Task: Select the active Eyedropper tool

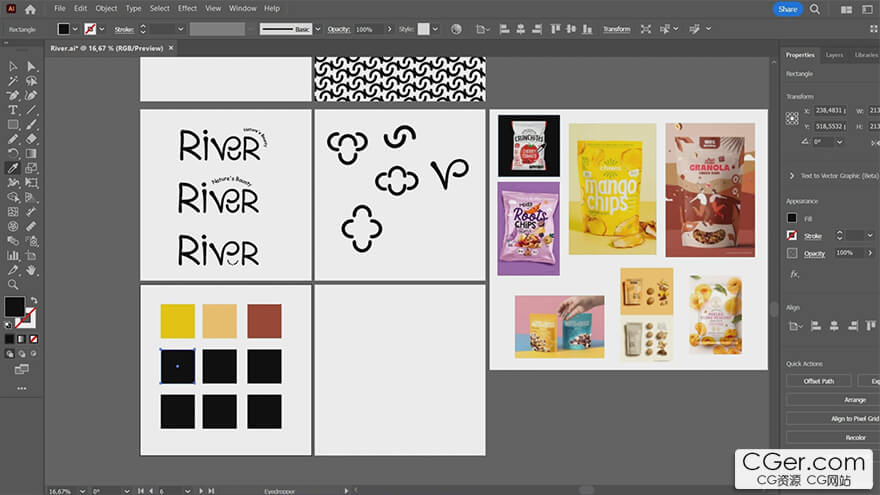Action: pos(13,168)
